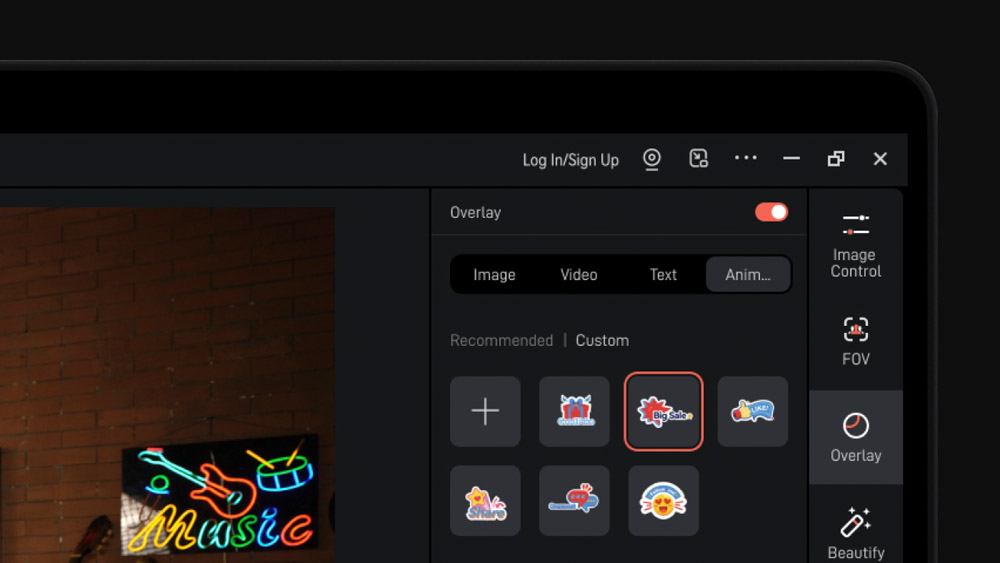Select the Text overlay tab
Viewport: 1000px width, 563px height.
pyautogui.click(x=663, y=275)
